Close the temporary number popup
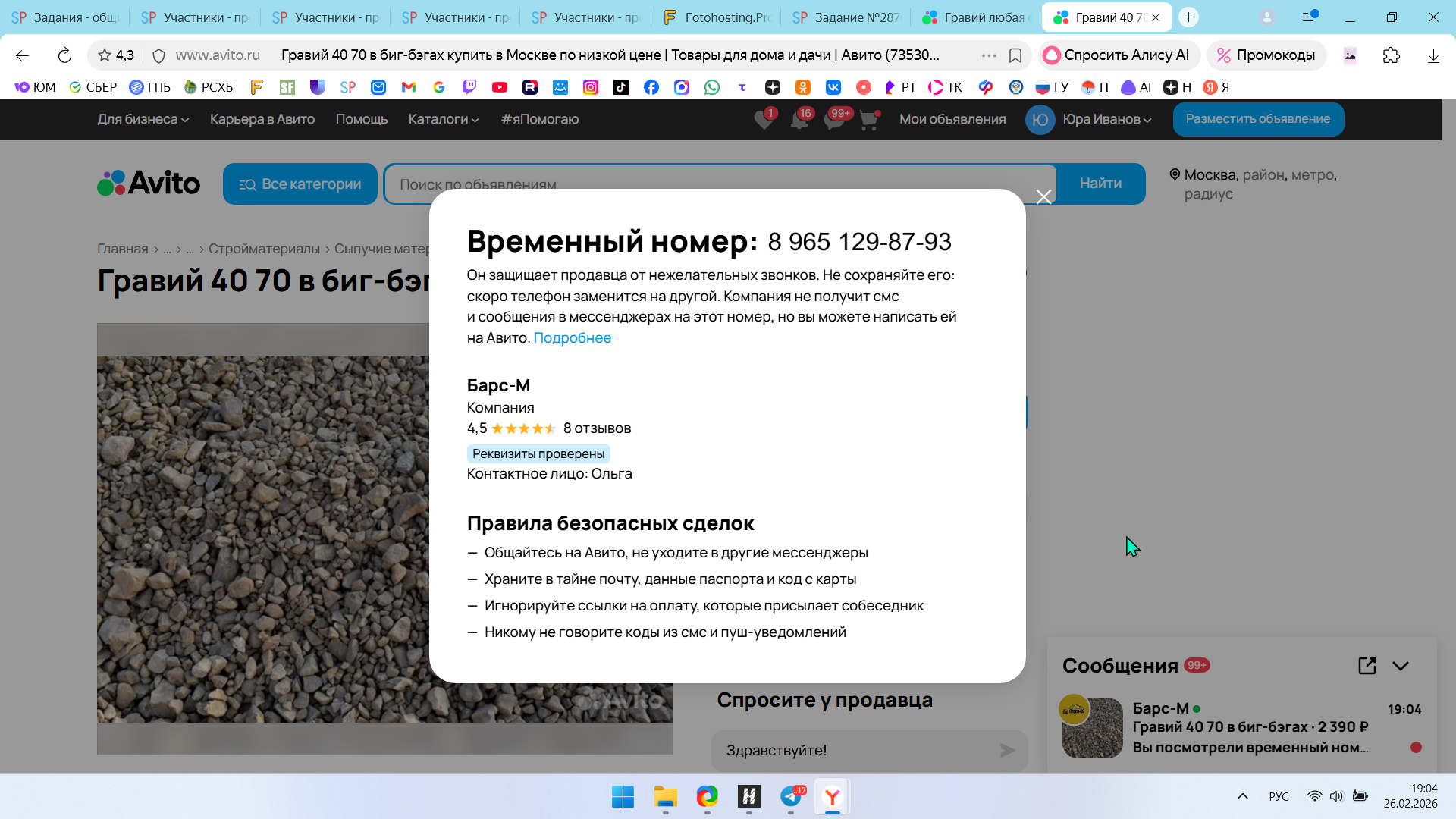This screenshot has height=819, width=1456. click(x=1043, y=197)
